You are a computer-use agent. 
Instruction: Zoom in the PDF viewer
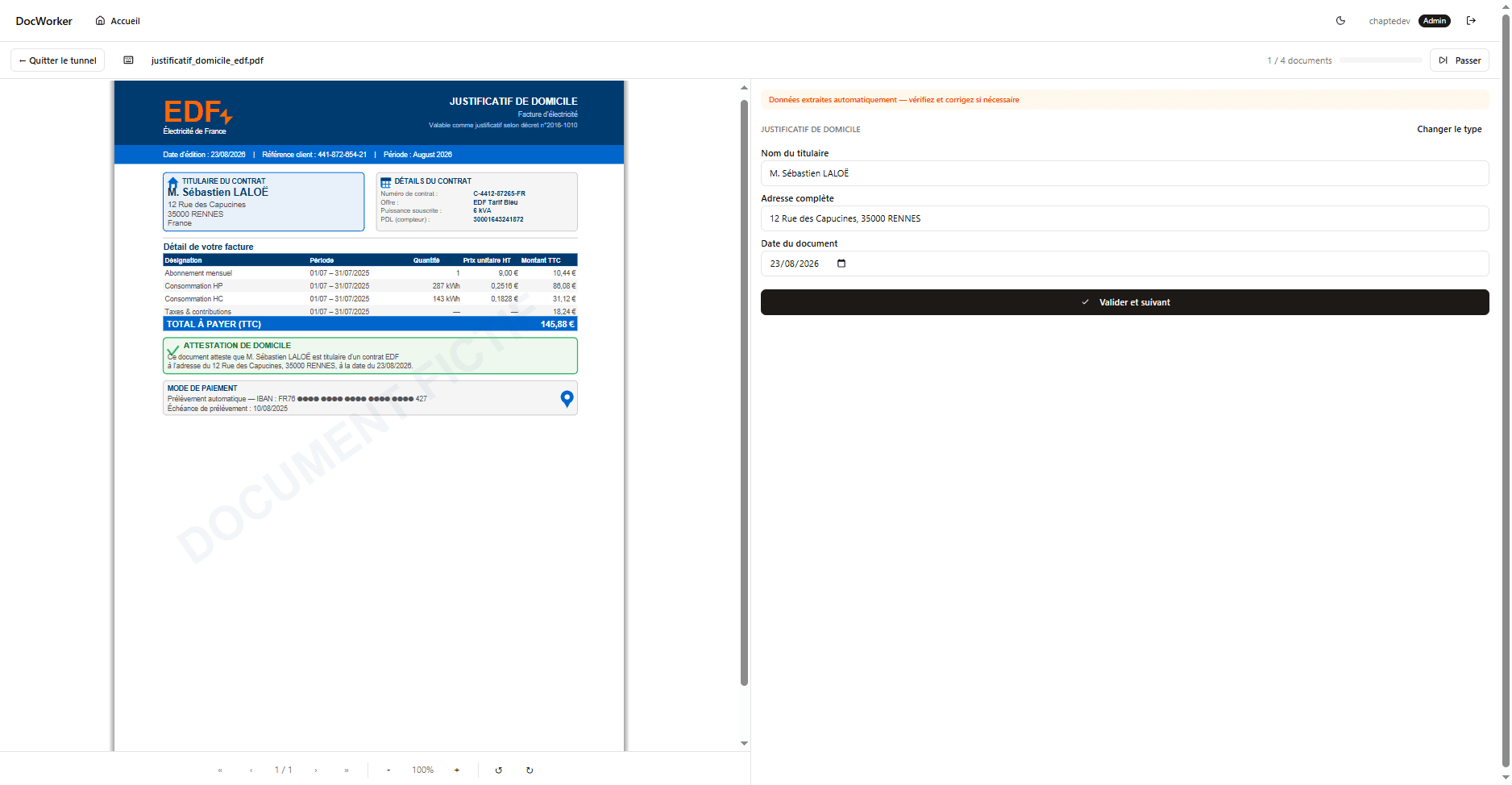pos(457,770)
